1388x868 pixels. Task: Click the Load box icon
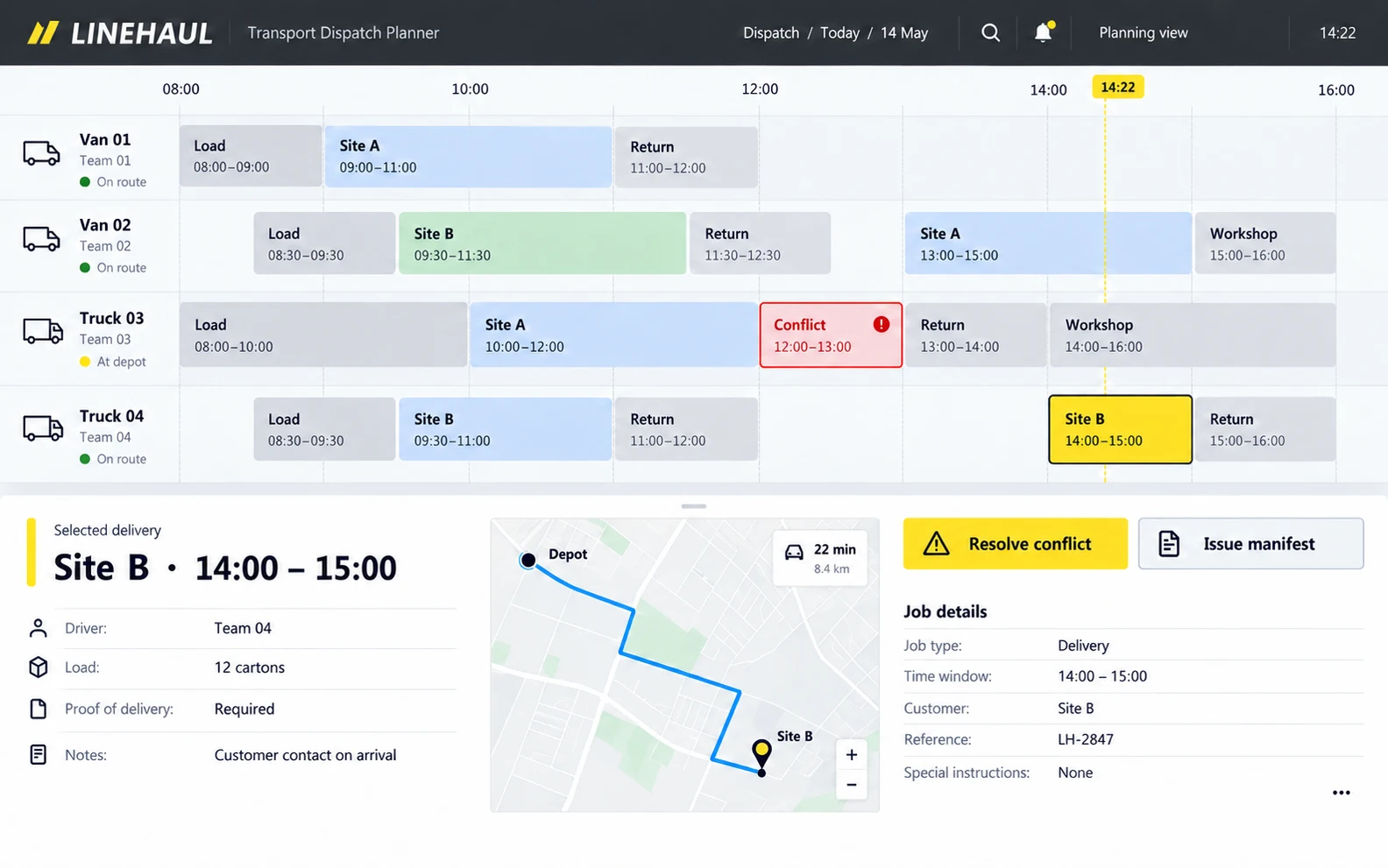(38, 667)
